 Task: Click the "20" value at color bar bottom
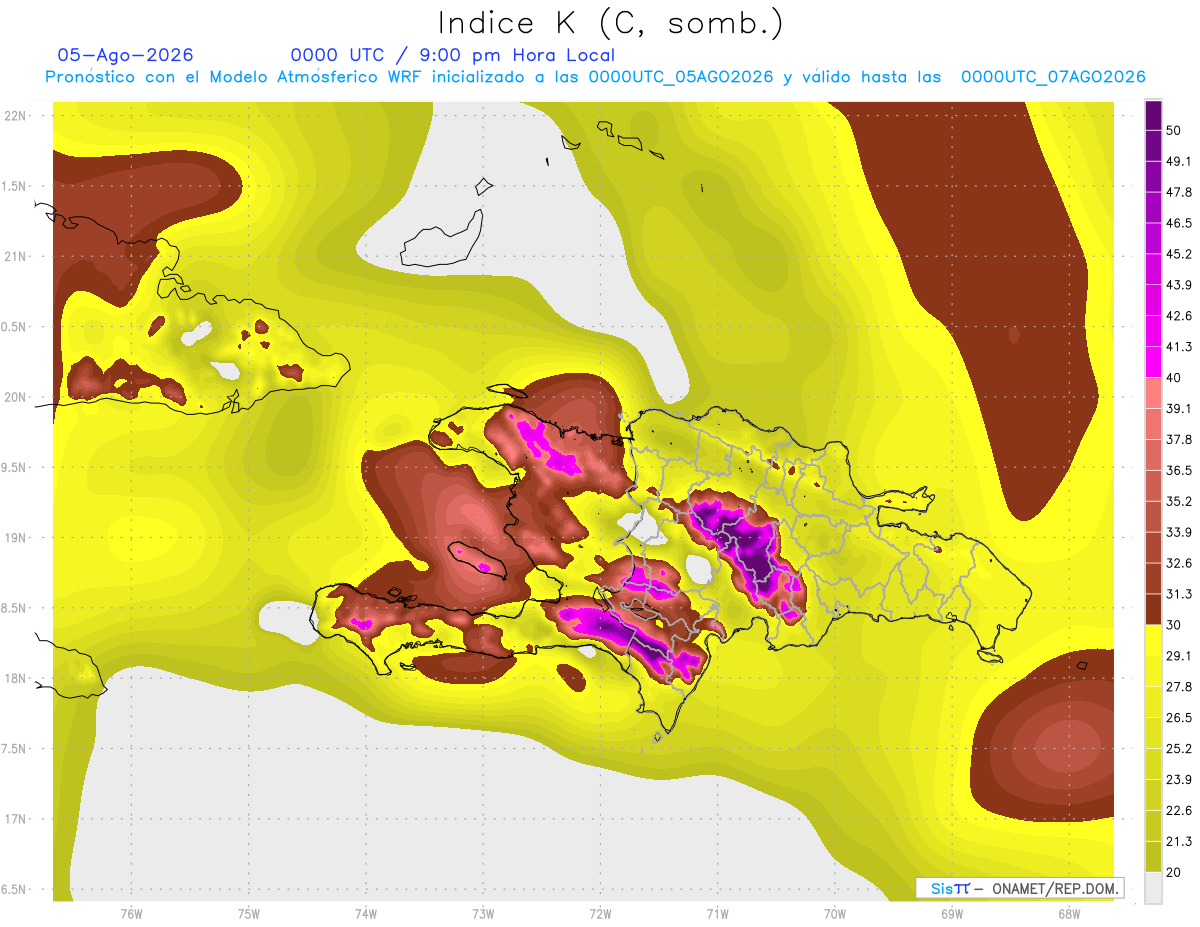click(1175, 872)
